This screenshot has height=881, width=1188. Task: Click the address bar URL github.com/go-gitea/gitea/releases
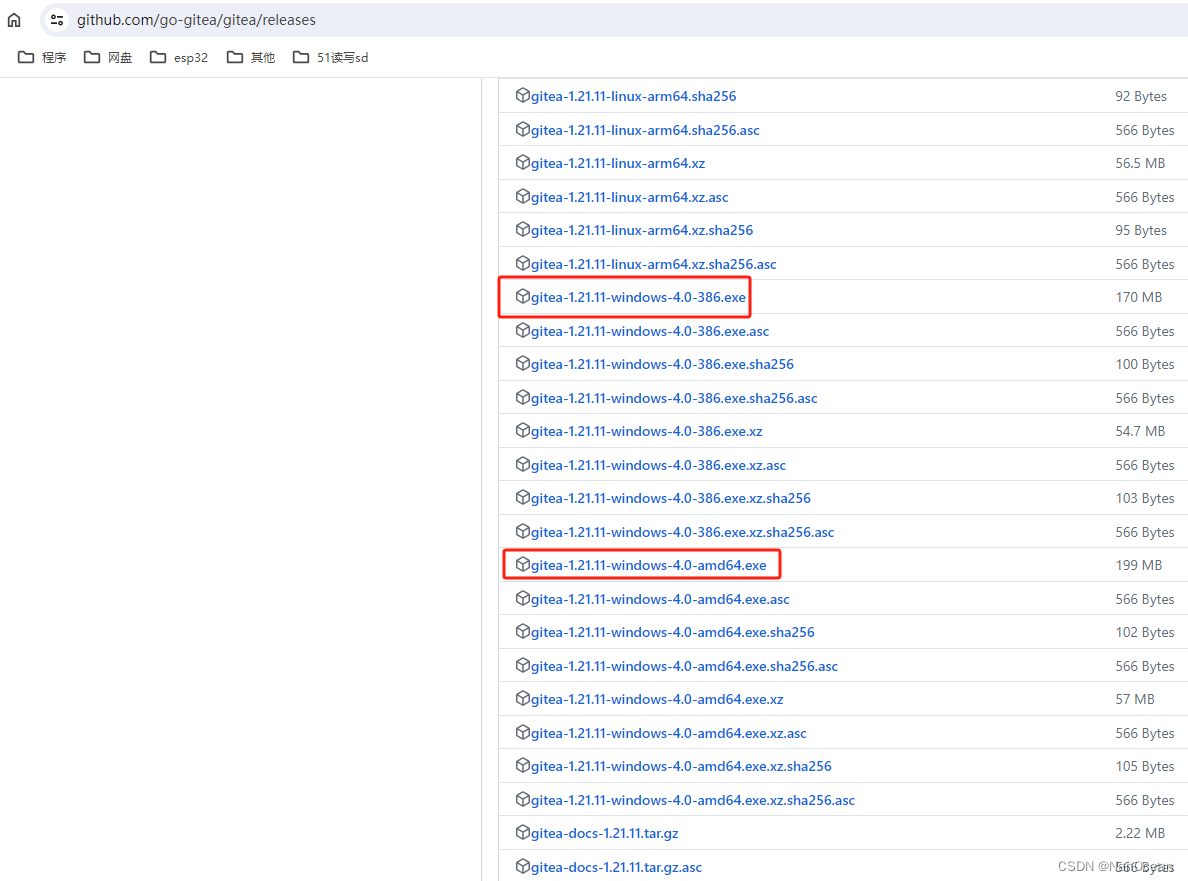click(x=196, y=20)
